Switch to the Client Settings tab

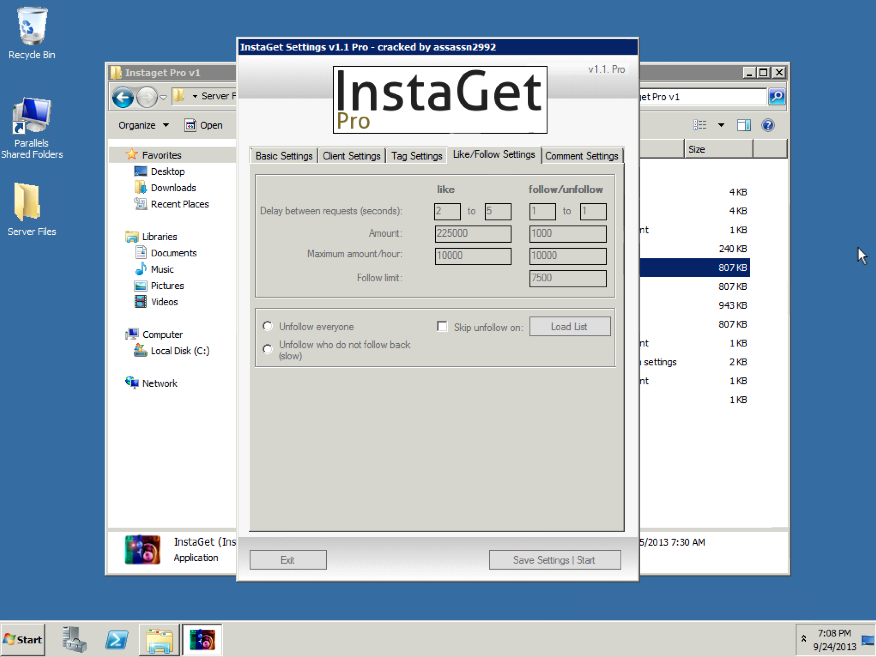(351, 156)
